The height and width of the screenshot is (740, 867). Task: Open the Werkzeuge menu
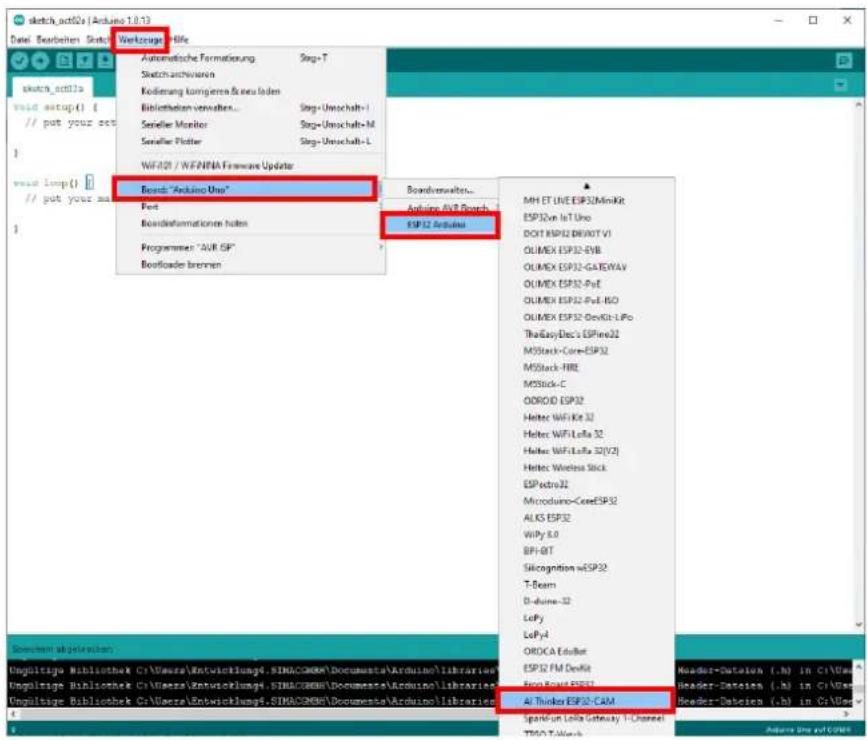(x=140, y=40)
